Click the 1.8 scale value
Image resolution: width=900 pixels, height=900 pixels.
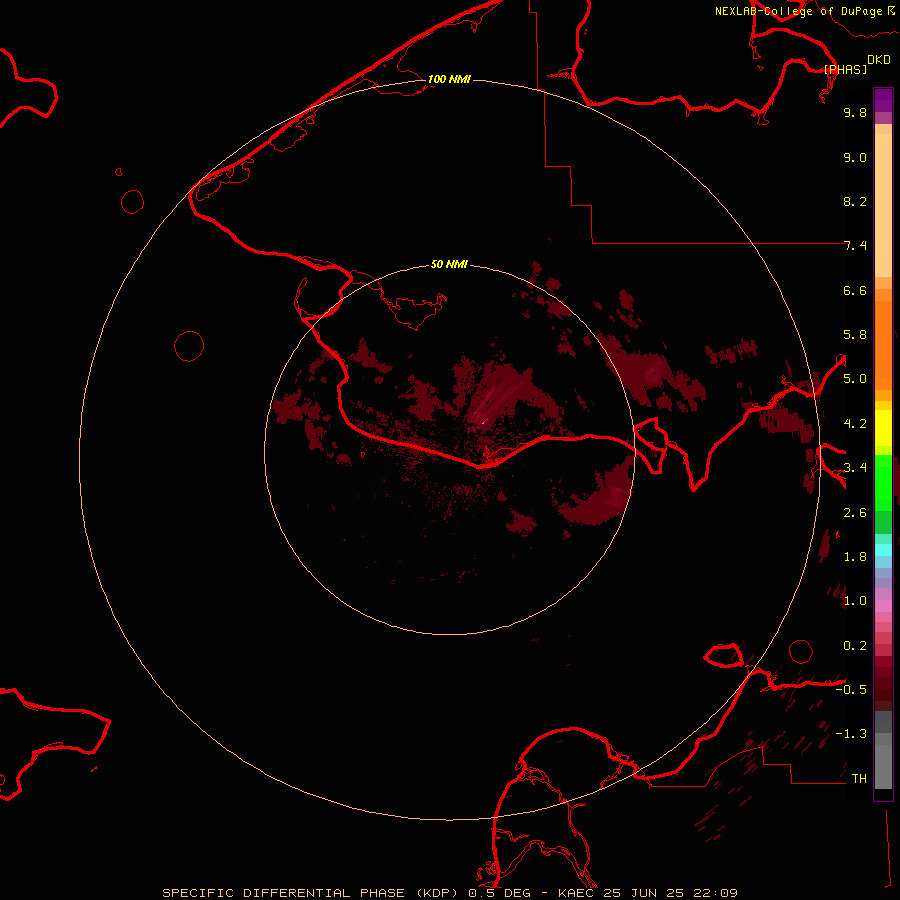click(855, 557)
